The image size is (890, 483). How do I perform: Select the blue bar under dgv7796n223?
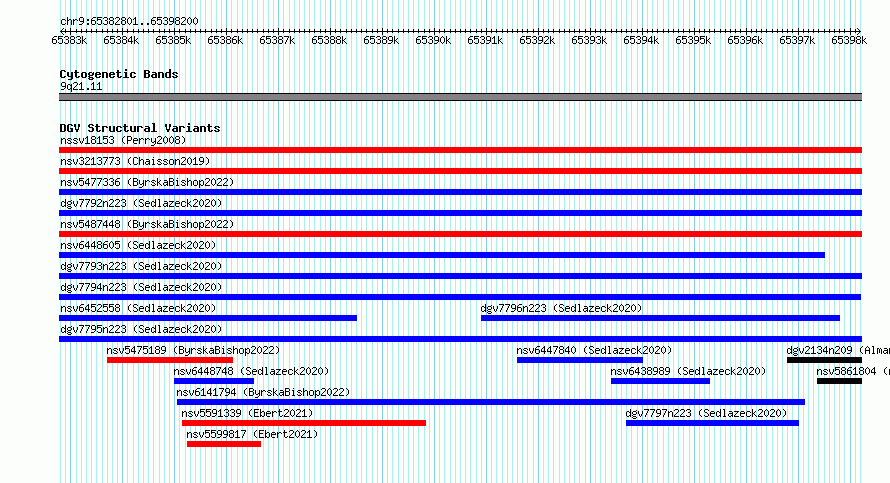coord(660,318)
